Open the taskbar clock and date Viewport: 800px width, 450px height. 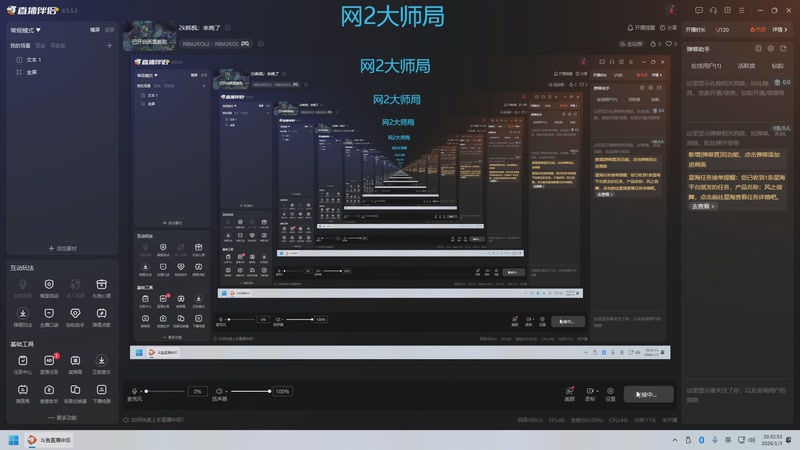(772, 440)
